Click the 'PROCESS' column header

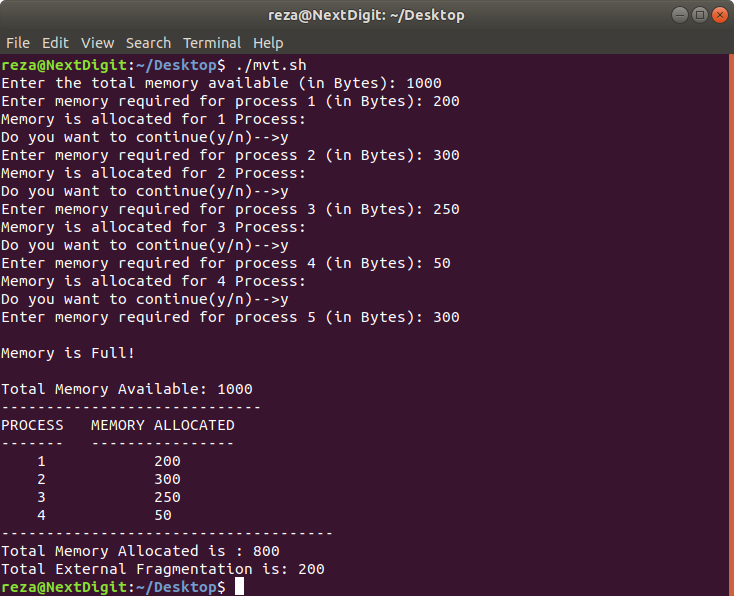click(32, 425)
